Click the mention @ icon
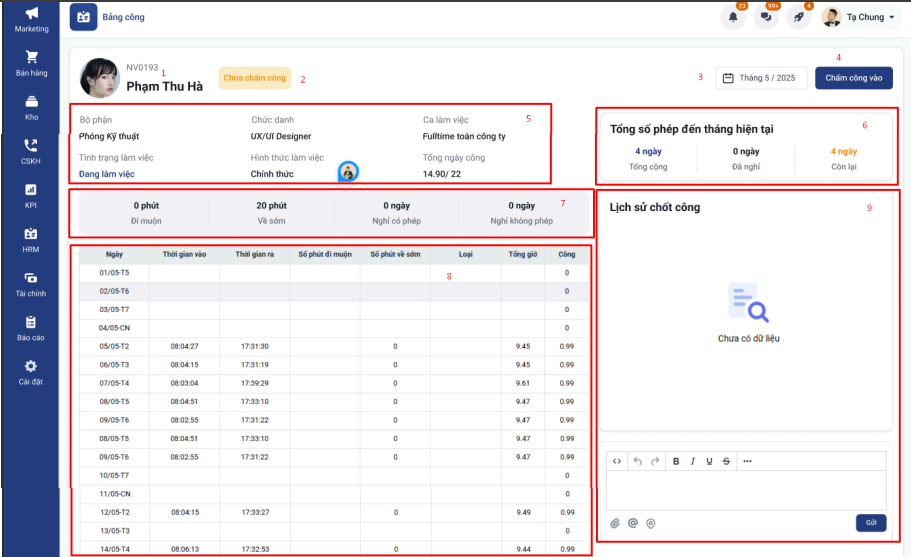This screenshot has height=557, width=911. pos(633,523)
